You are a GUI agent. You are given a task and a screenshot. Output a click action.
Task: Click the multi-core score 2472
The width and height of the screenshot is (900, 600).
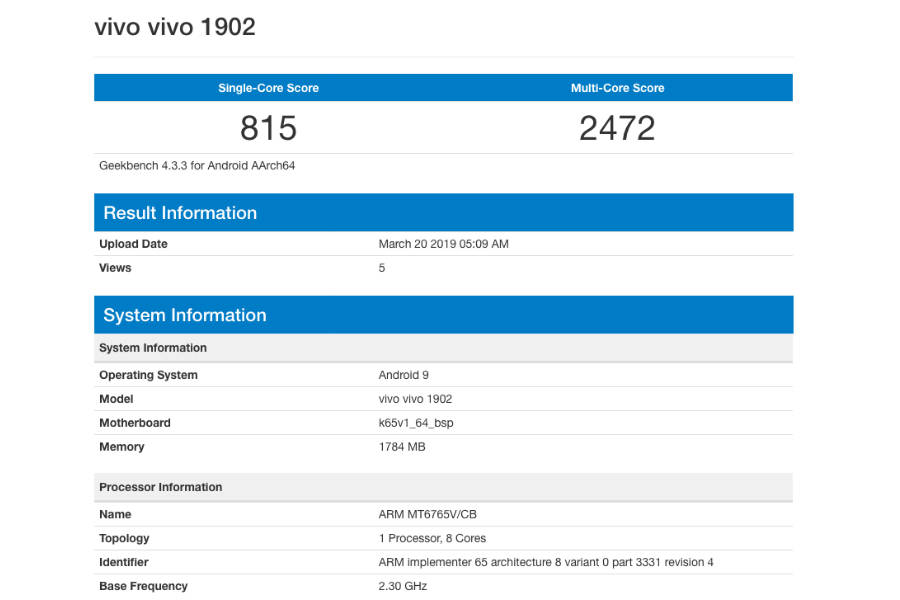(x=617, y=128)
